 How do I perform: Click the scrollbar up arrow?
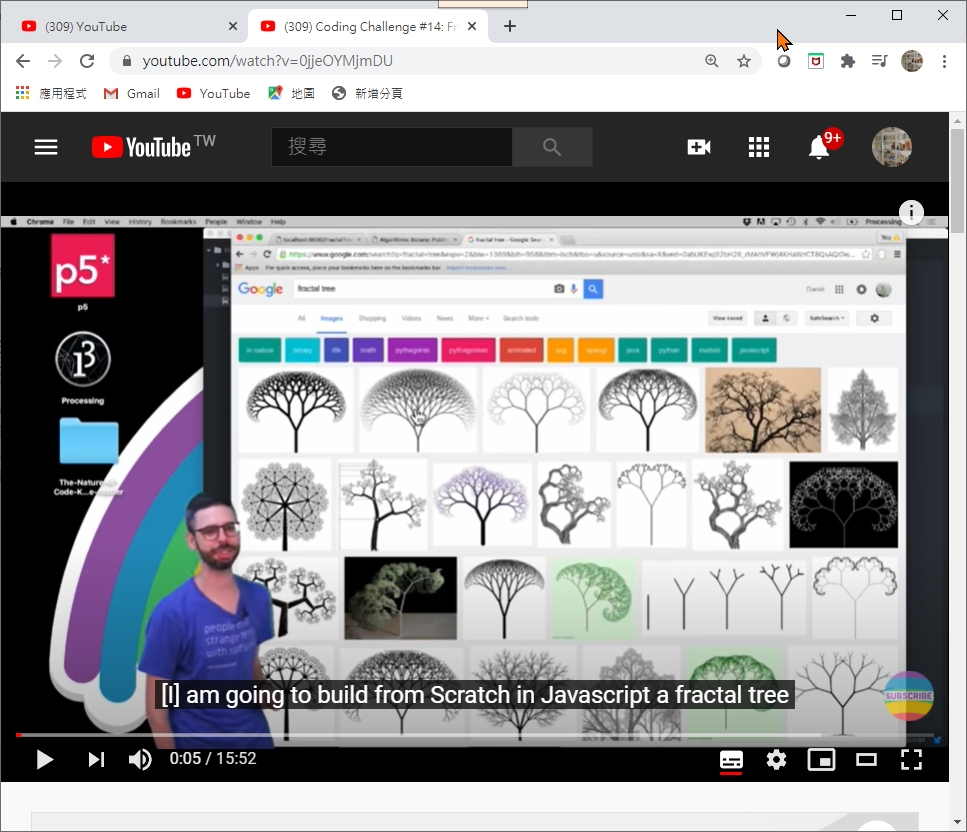pos(957,121)
